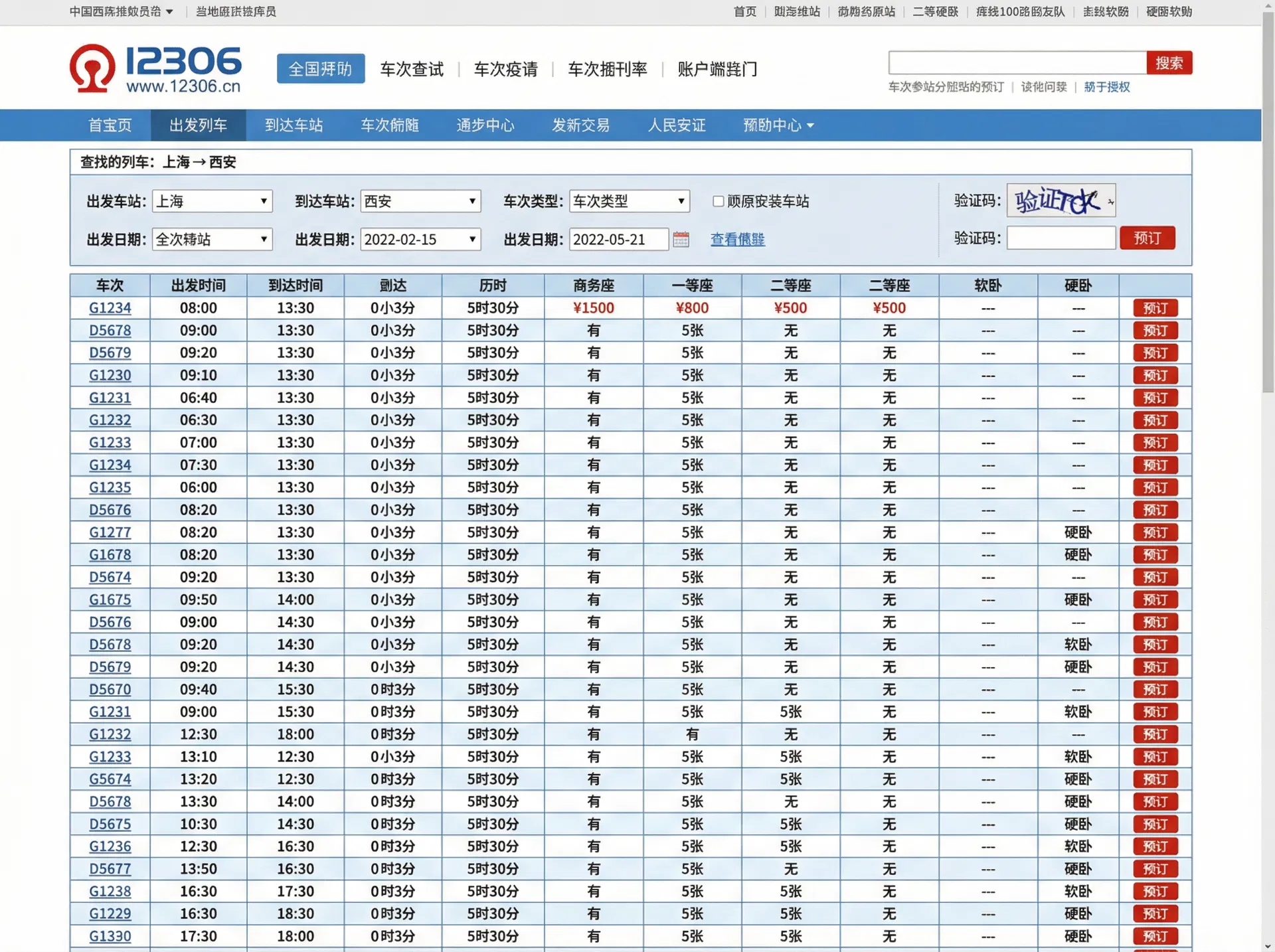1275x952 pixels.
Task: Open train link D5678 departing 09:00
Action: [x=110, y=331]
